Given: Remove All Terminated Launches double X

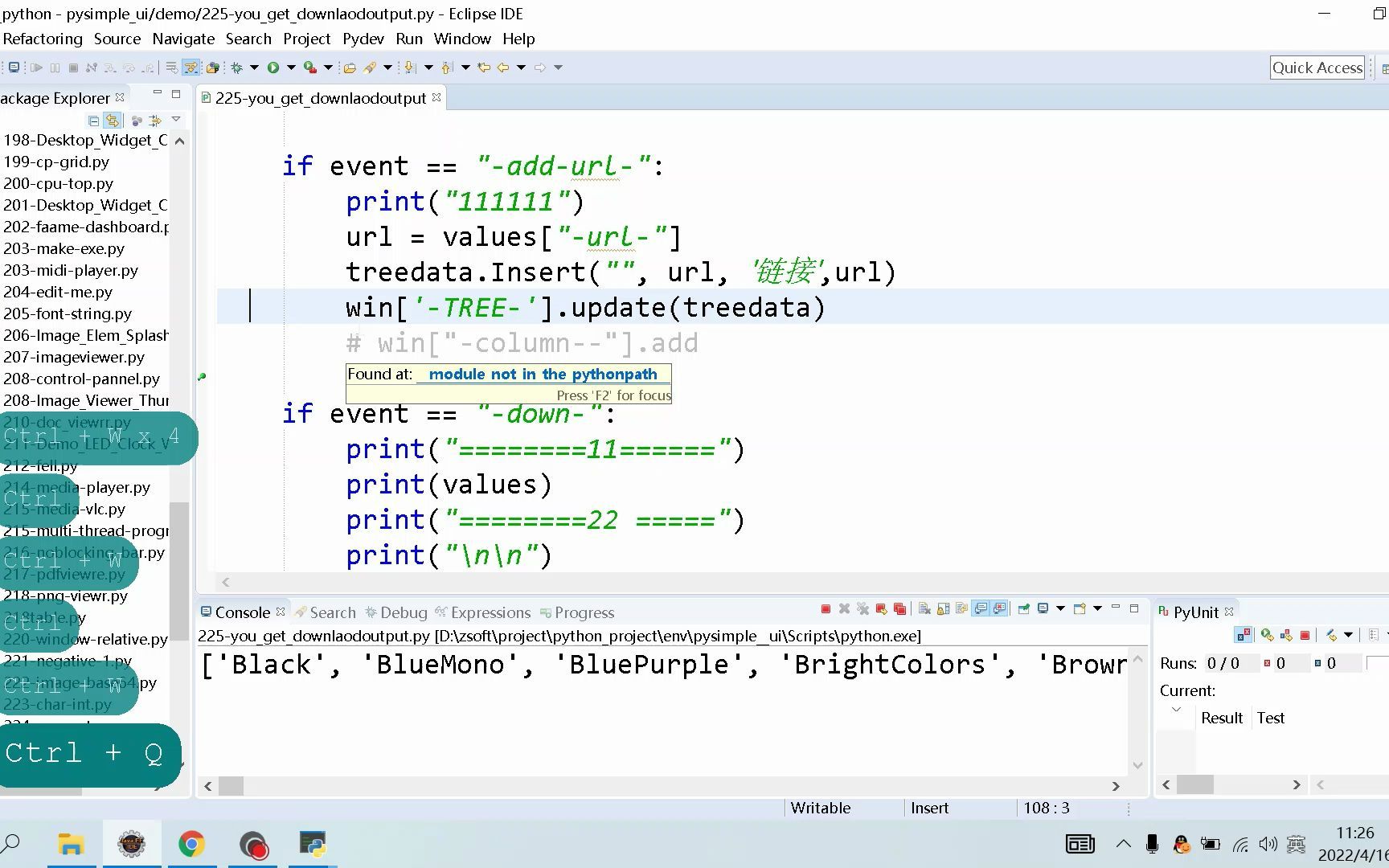Looking at the screenshot, I should pos(862,609).
